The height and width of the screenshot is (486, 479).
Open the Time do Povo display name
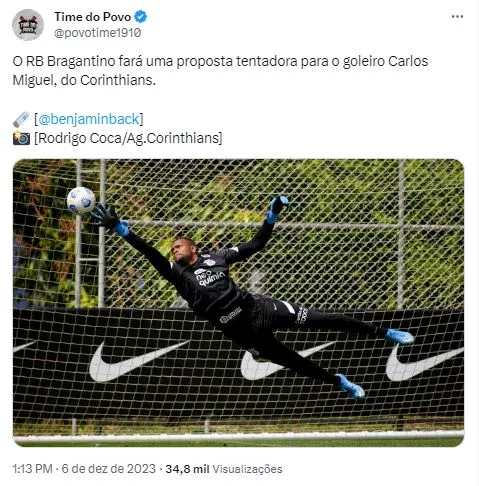click(93, 17)
